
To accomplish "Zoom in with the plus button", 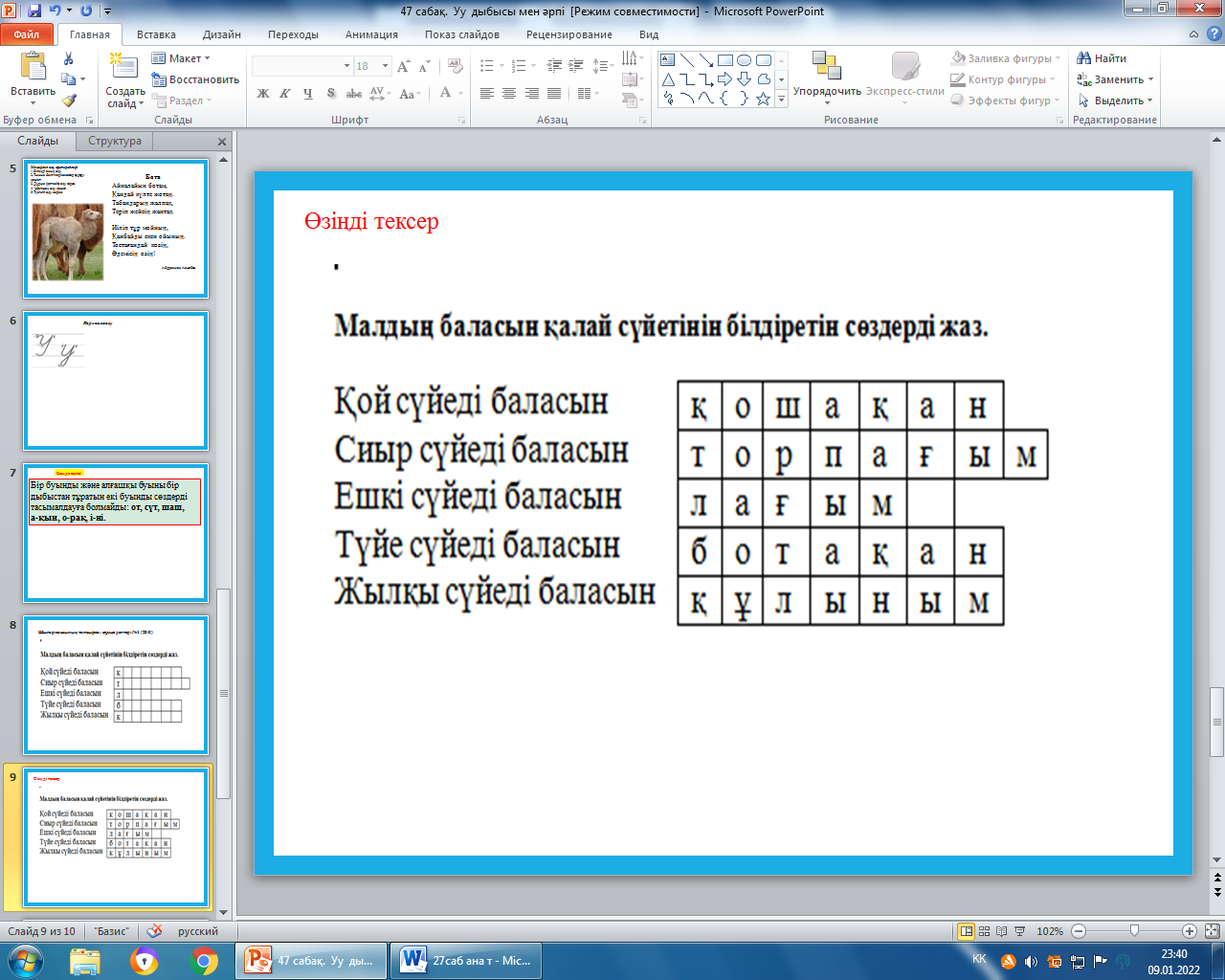I will (1190, 931).
